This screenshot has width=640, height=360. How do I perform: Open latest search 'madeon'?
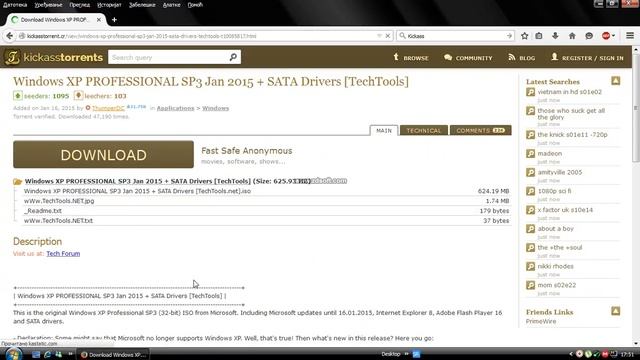[x=549, y=153]
